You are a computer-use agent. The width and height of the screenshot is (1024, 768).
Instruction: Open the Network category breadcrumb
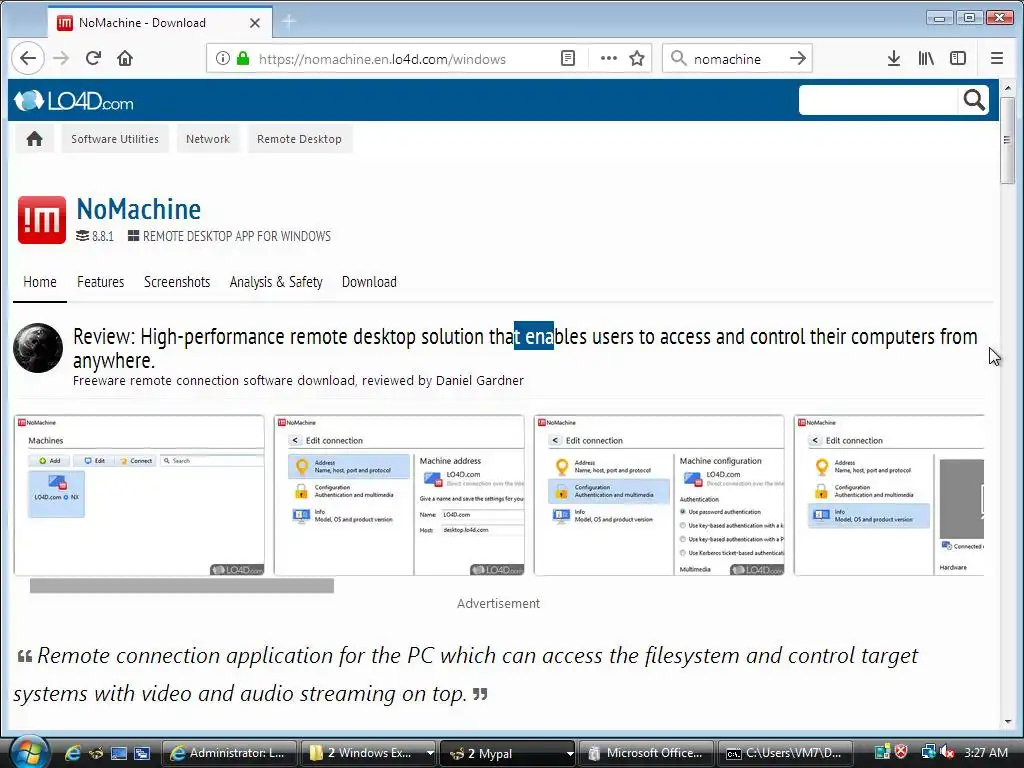[x=208, y=138]
